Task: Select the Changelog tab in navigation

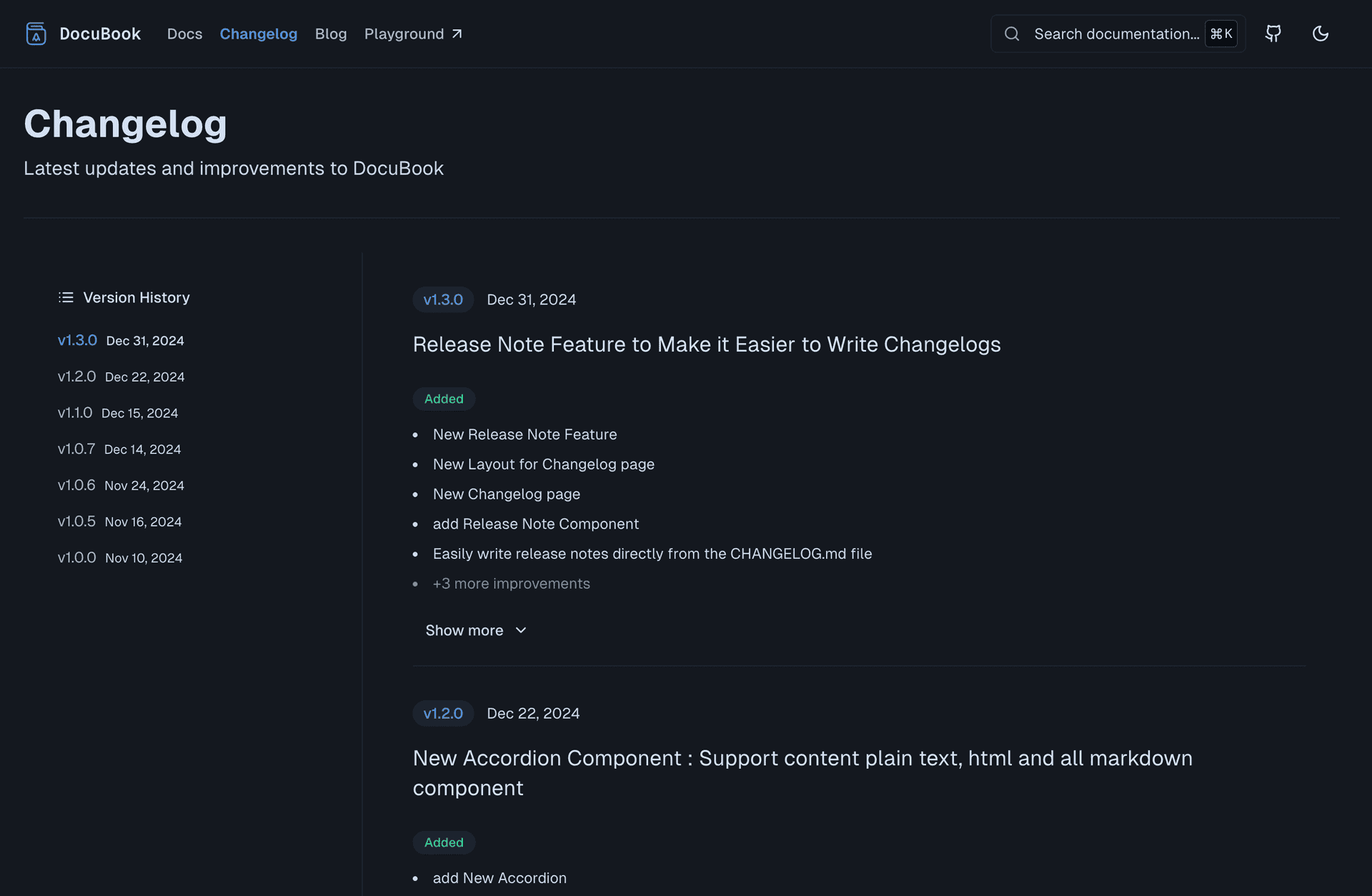Action: (259, 34)
